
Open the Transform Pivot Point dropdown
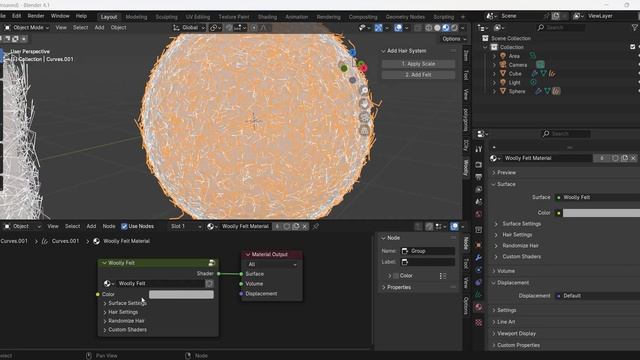[215, 28]
